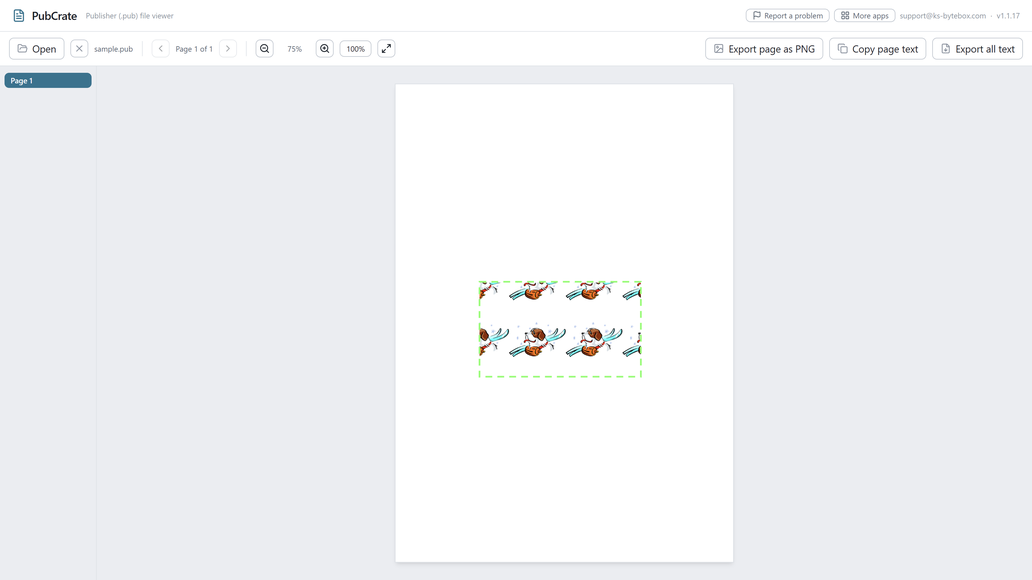Screen dimensions: 1032x580
Task: Select the dog pattern image on page
Action: [x=560, y=329]
